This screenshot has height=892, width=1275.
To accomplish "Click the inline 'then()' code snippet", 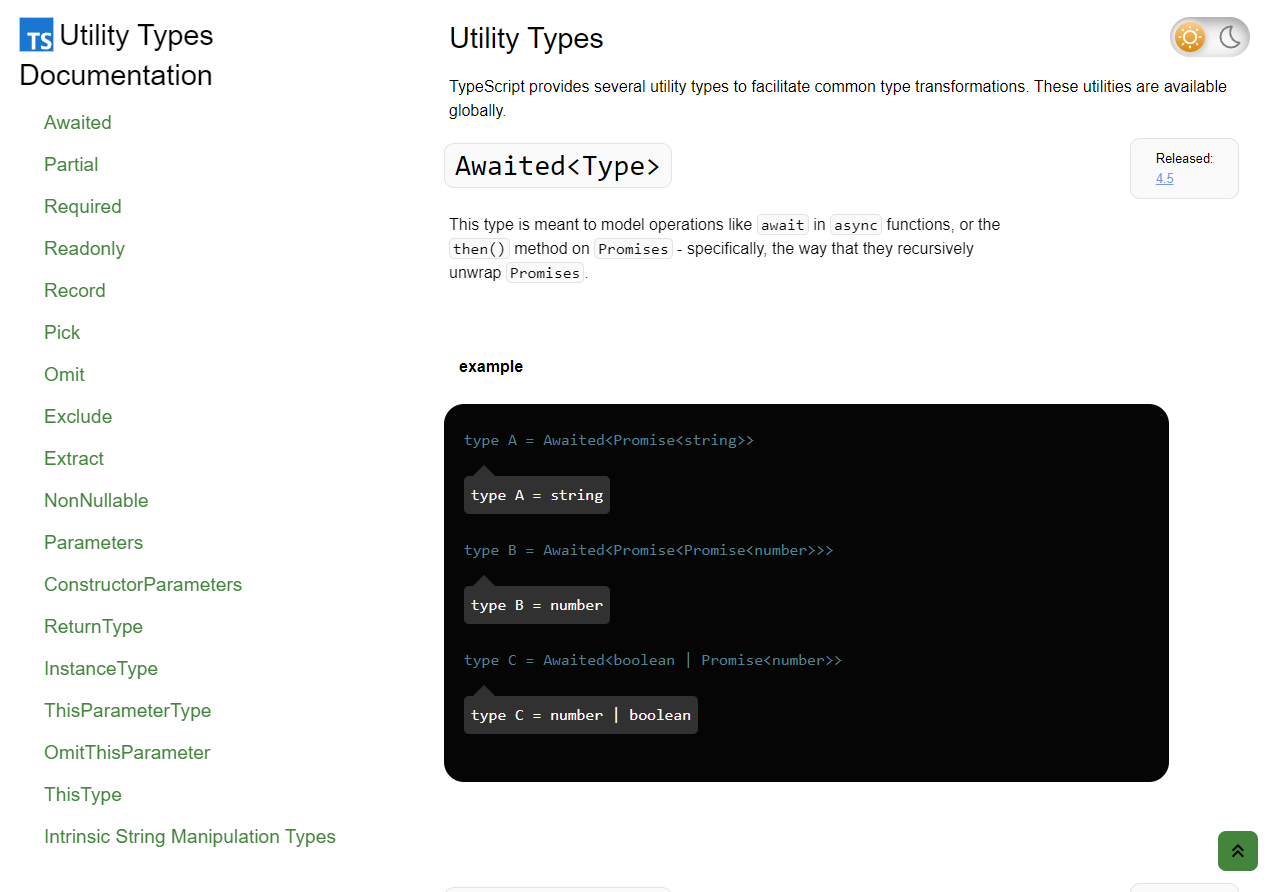I will [x=479, y=249].
